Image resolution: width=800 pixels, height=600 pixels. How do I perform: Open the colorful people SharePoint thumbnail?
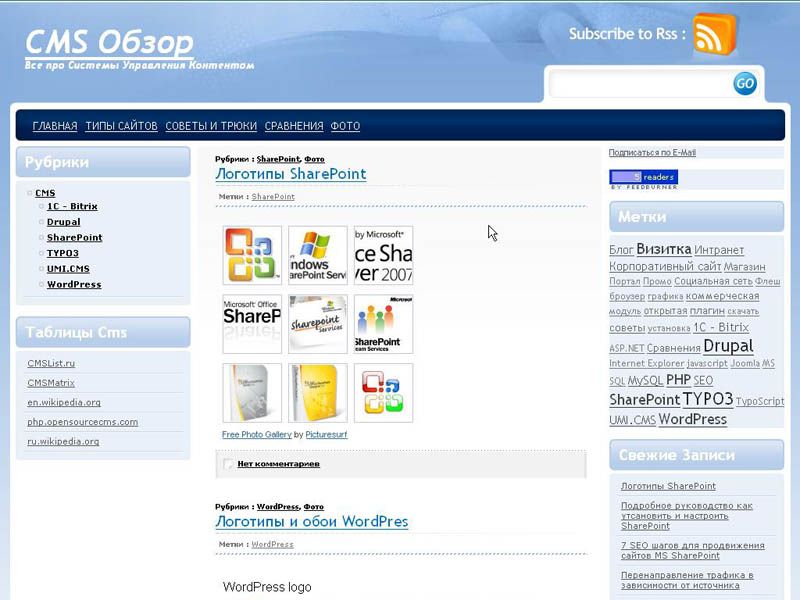pos(384,324)
